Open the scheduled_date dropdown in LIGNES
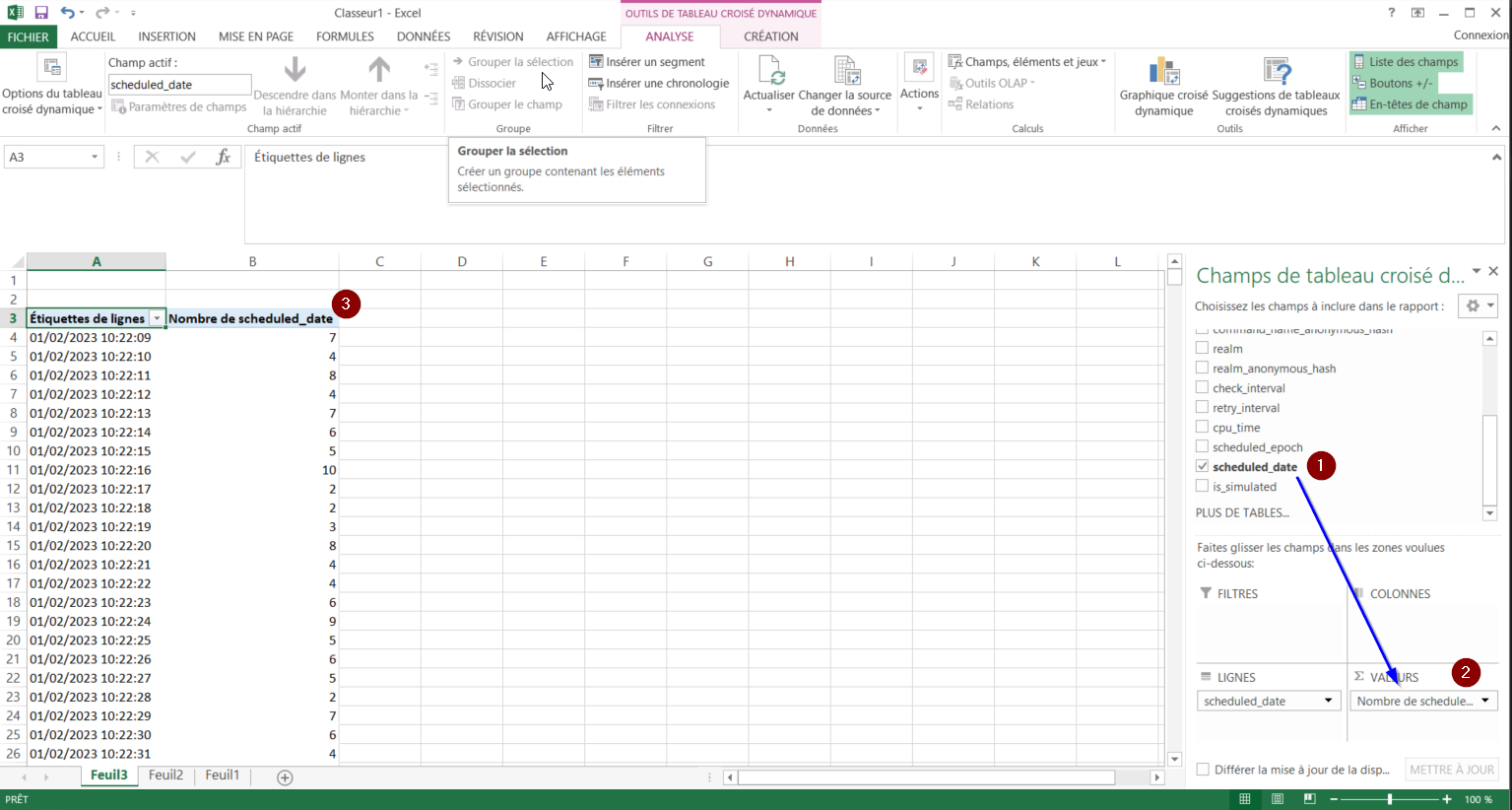 (x=1328, y=701)
